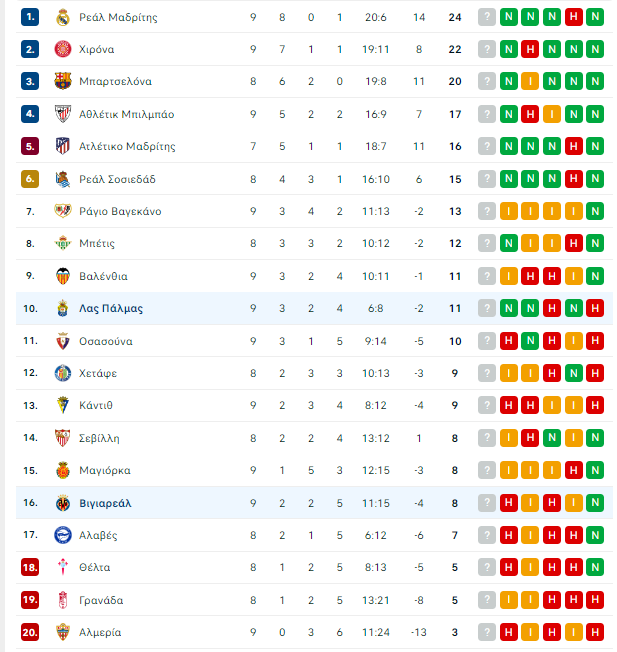Click the Villarreal yellow crest icon
Viewport: 617px width, 652px height.
63,503
